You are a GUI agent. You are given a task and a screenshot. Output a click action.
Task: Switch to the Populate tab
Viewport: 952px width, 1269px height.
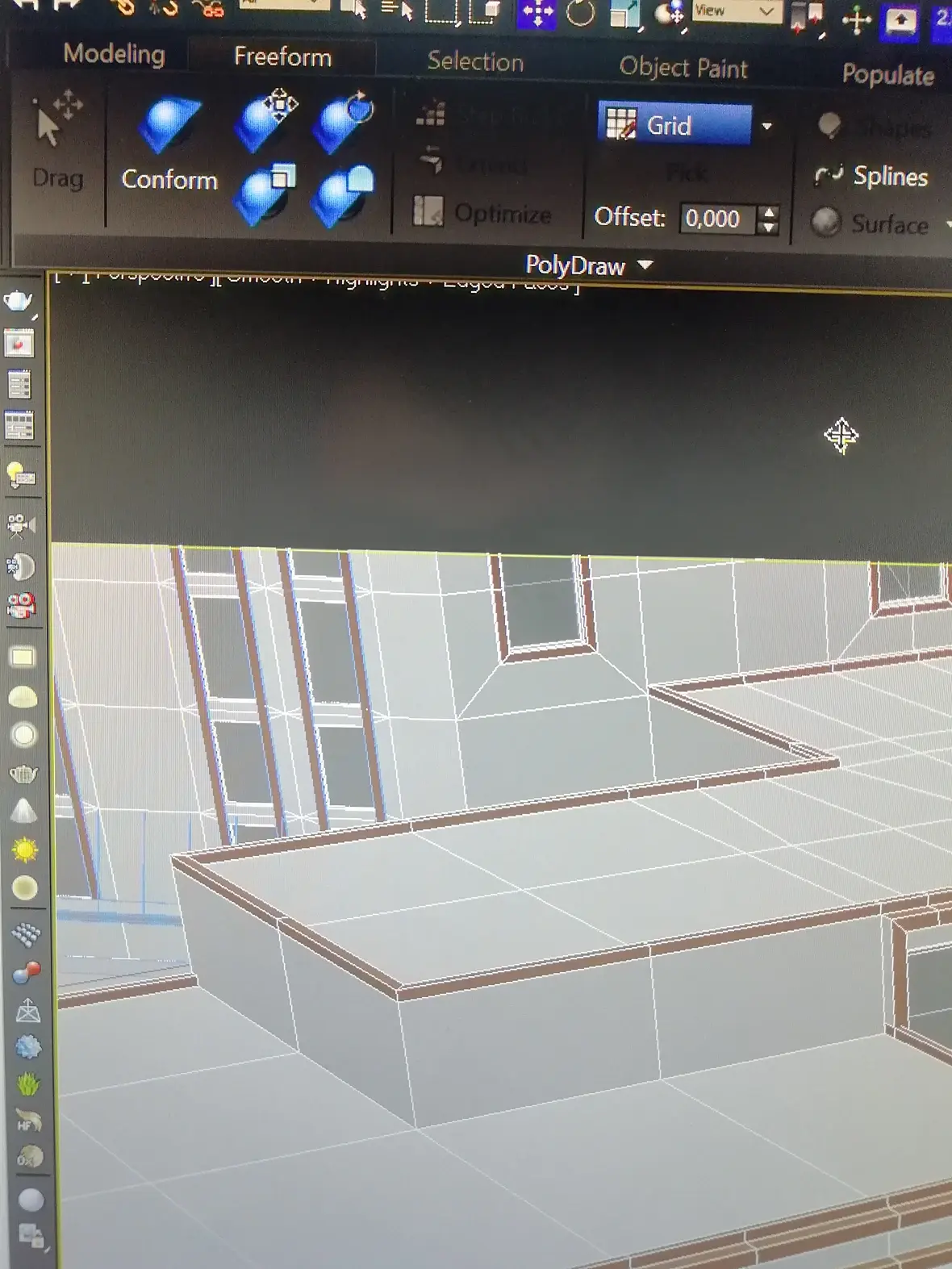(888, 75)
